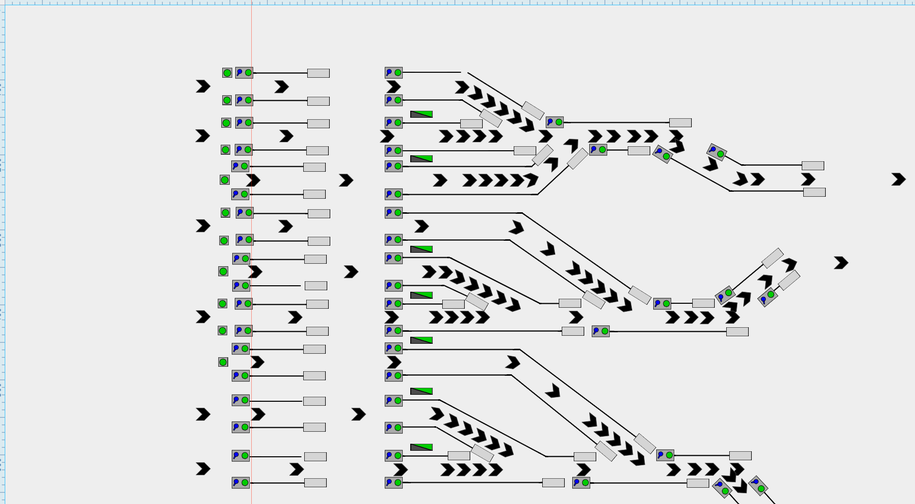Click the tilted signal on the upper-right descending track
Viewport: 915px width, 504px height.
point(716,152)
